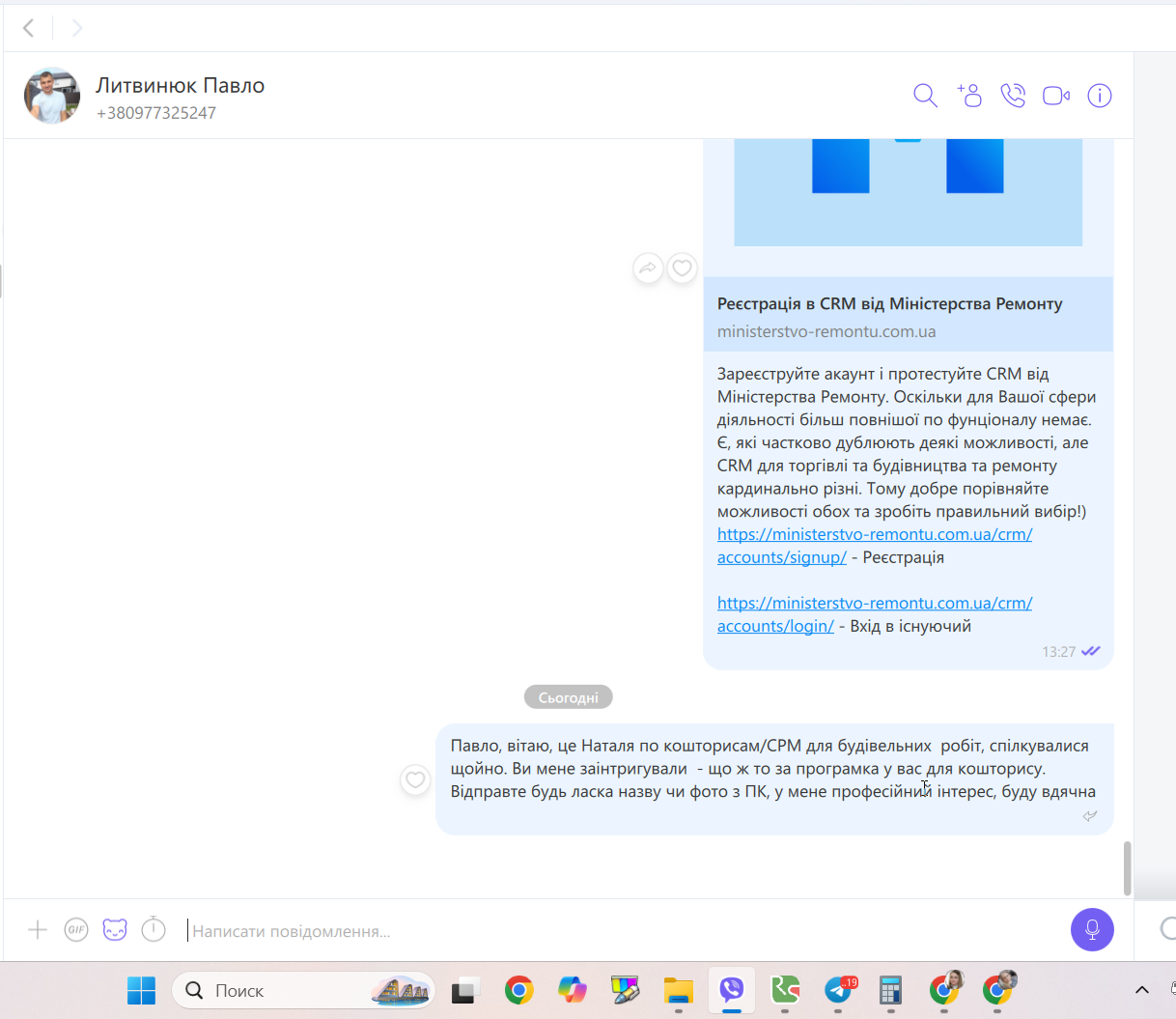Click the 13:27 message timestamp
The image size is (1176, 1019).
pyautogui.click(x=1058, y=652)
